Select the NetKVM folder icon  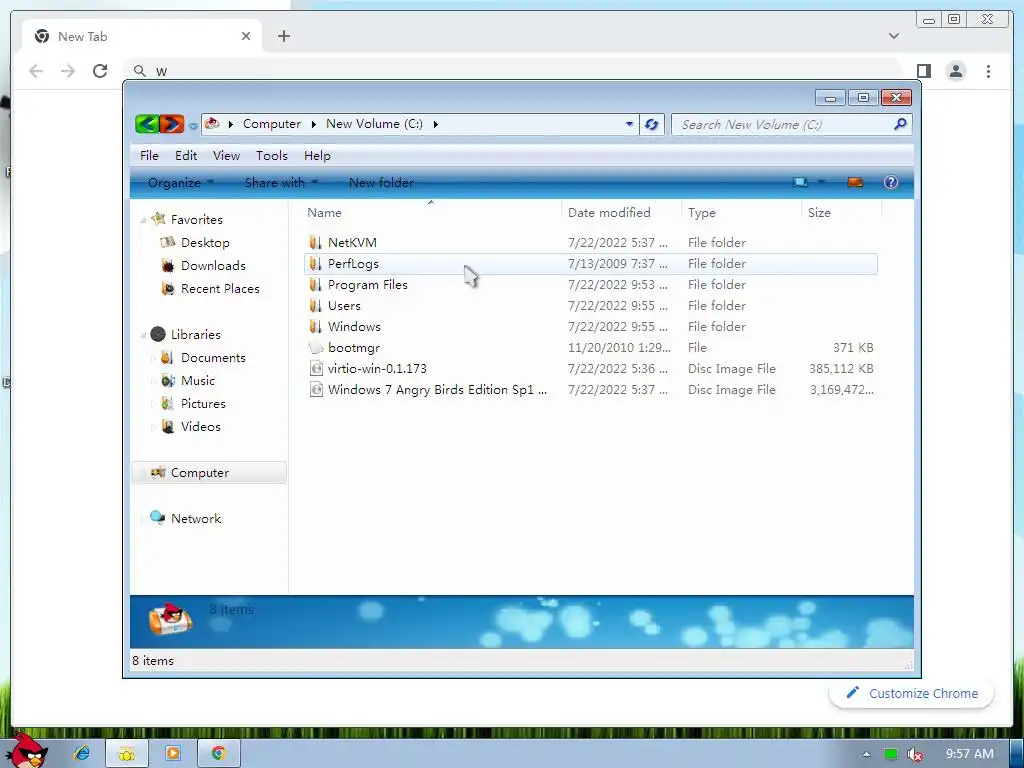(315, 242)
